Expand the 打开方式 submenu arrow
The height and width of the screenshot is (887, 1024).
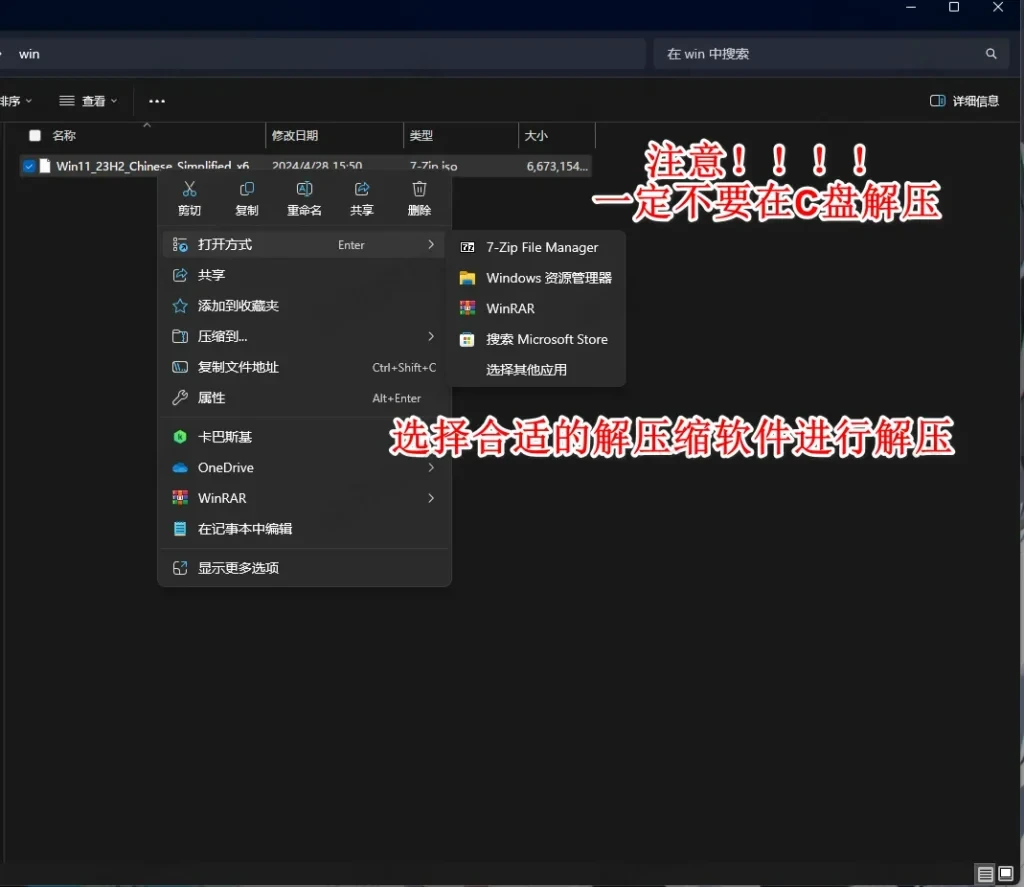tap(431, 244)
